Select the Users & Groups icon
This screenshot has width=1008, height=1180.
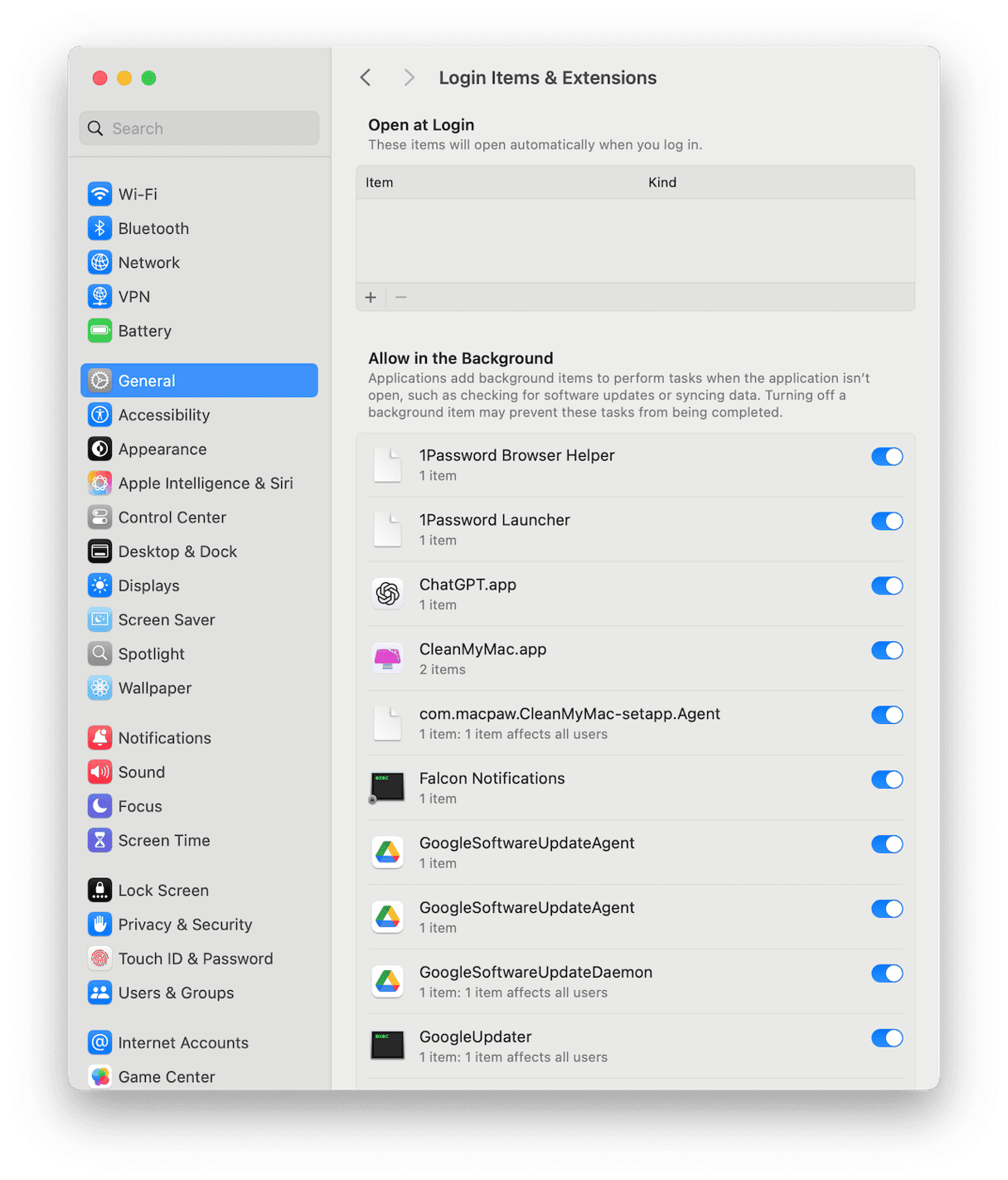[99, 993]
